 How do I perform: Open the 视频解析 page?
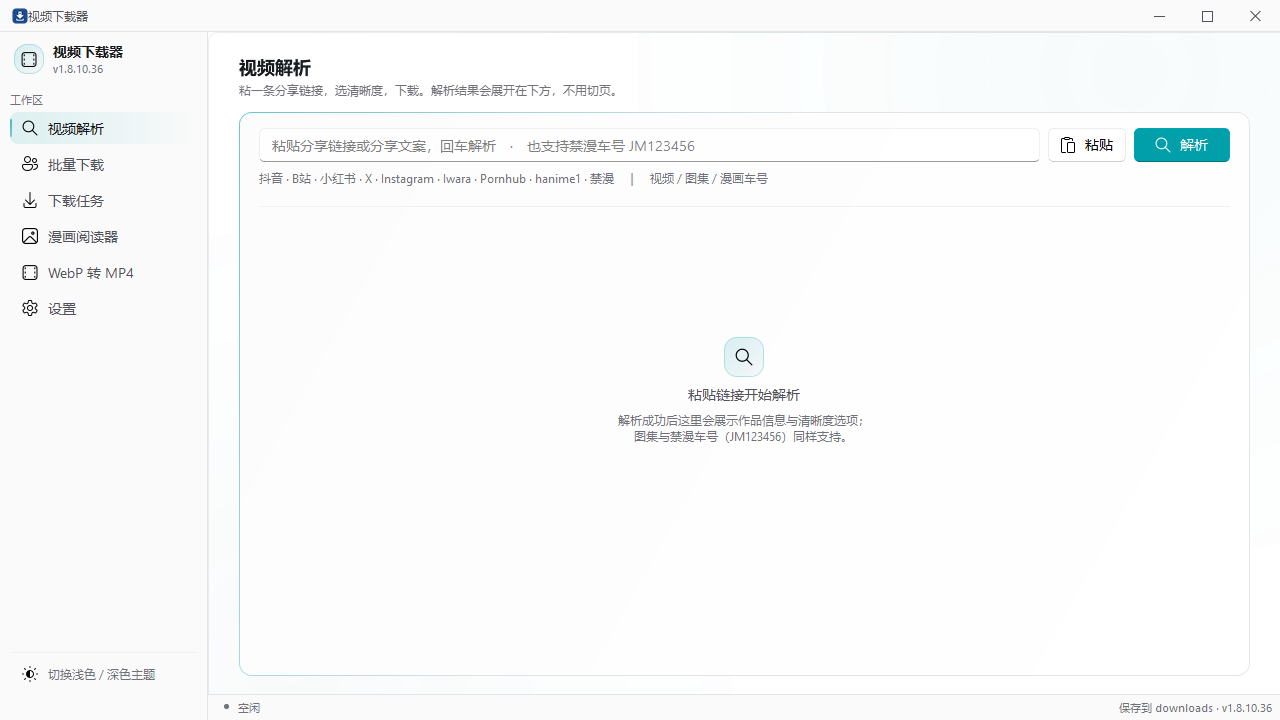104,129
